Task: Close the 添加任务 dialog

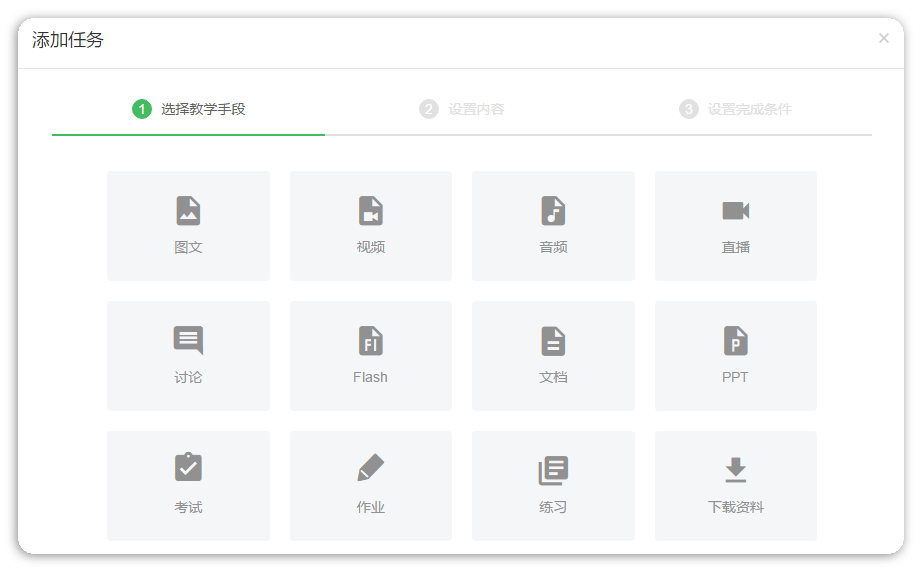Action: 883,39
